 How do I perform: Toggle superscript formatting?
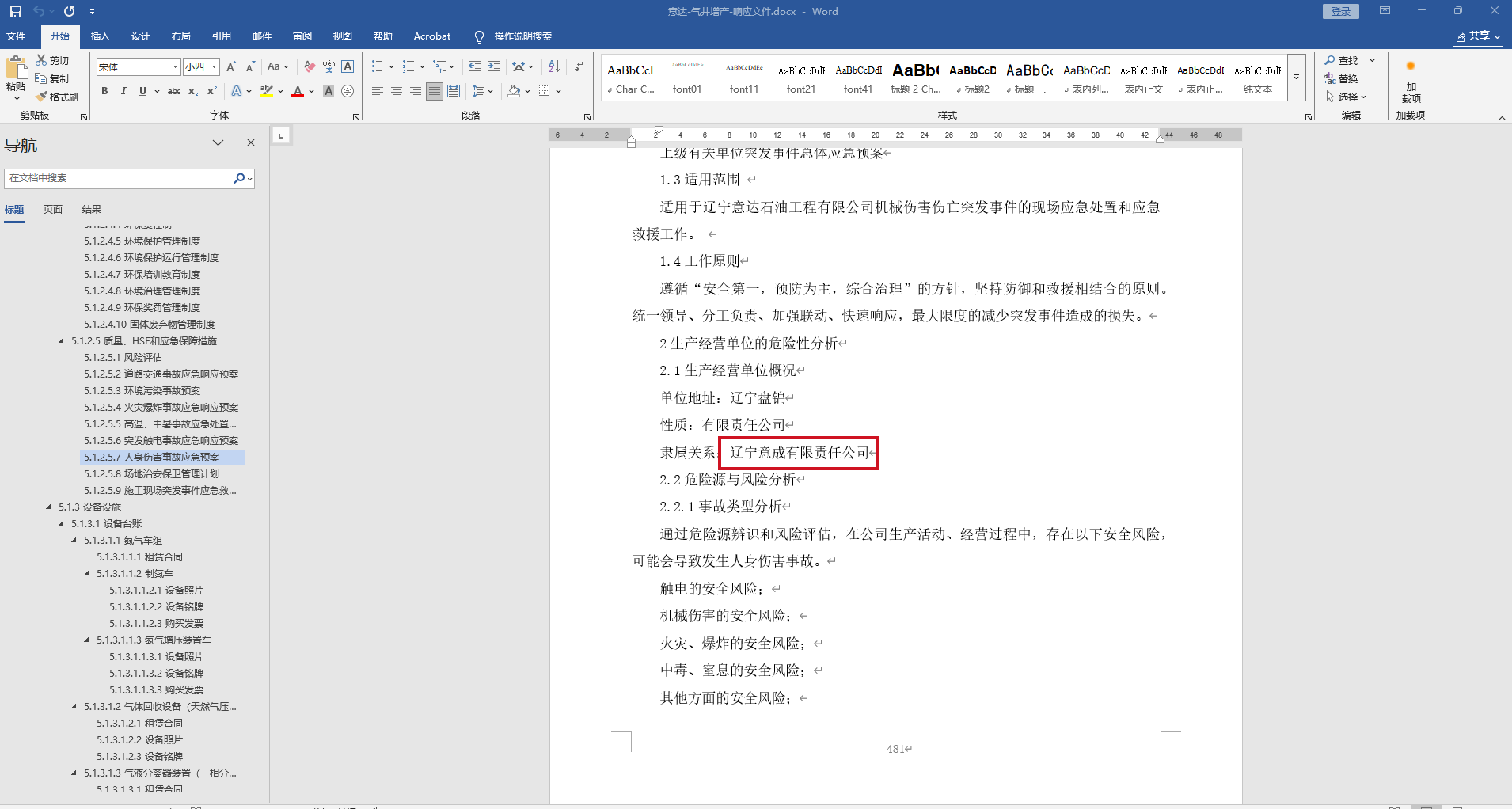[212, 91]
